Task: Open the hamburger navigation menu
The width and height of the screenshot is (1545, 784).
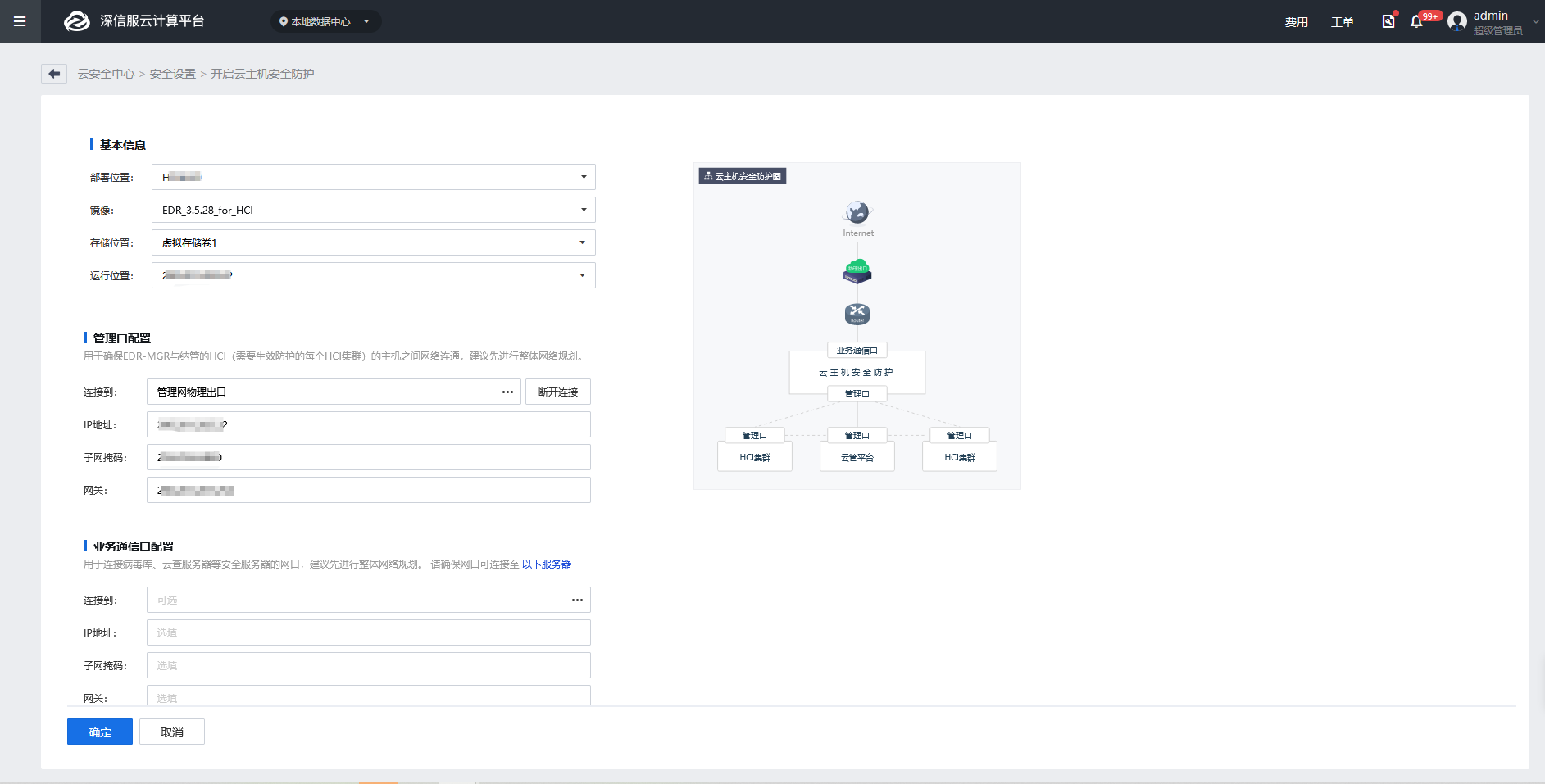Action: [20, 21]
